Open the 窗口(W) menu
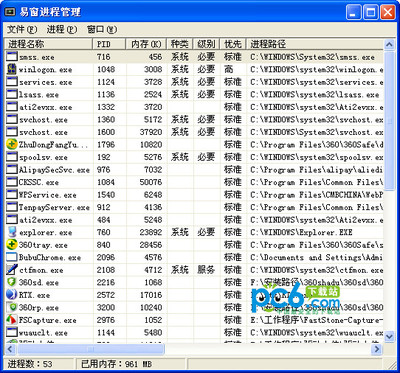Image resolution: width=400 pixels, height=373 pixels. click(102, 29)
